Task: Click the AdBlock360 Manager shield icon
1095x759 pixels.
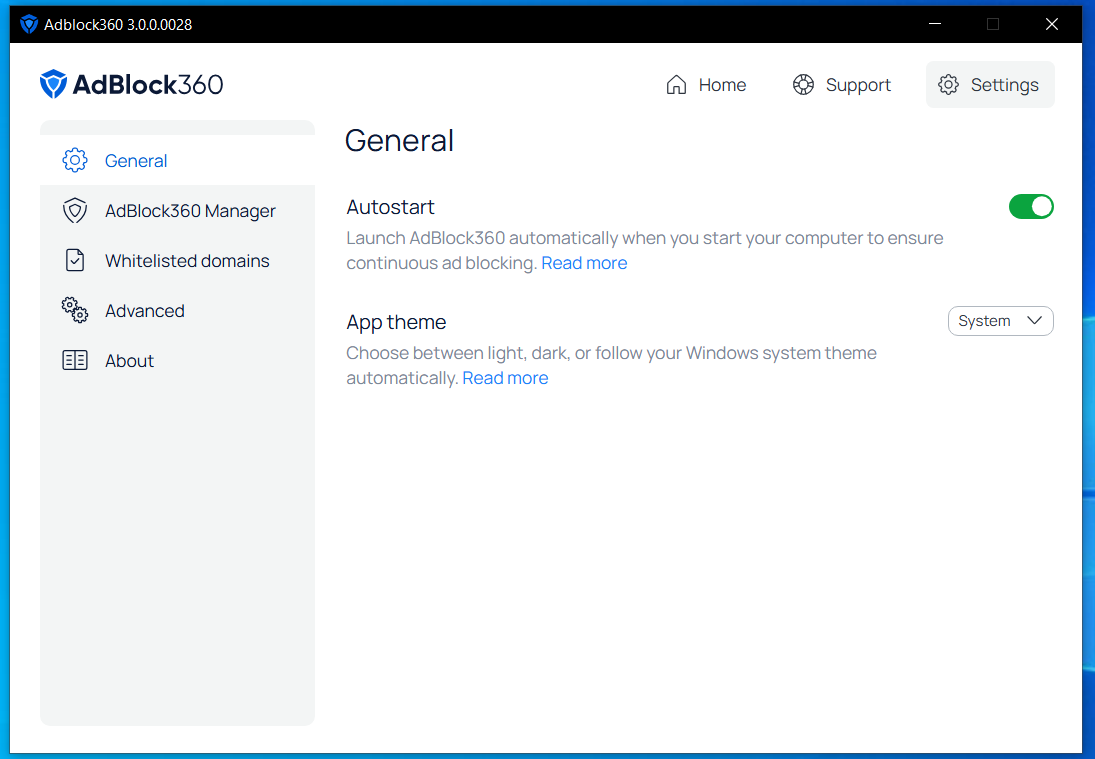Action: click(x=75, y=211)
